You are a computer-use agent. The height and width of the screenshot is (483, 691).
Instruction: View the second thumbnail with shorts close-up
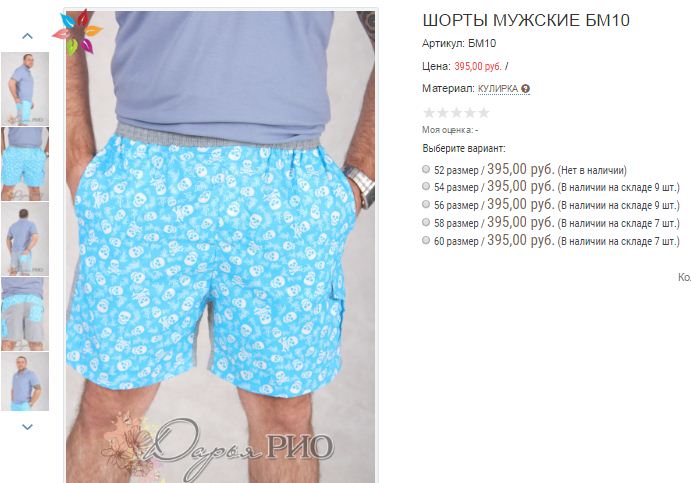click(25, 164)
